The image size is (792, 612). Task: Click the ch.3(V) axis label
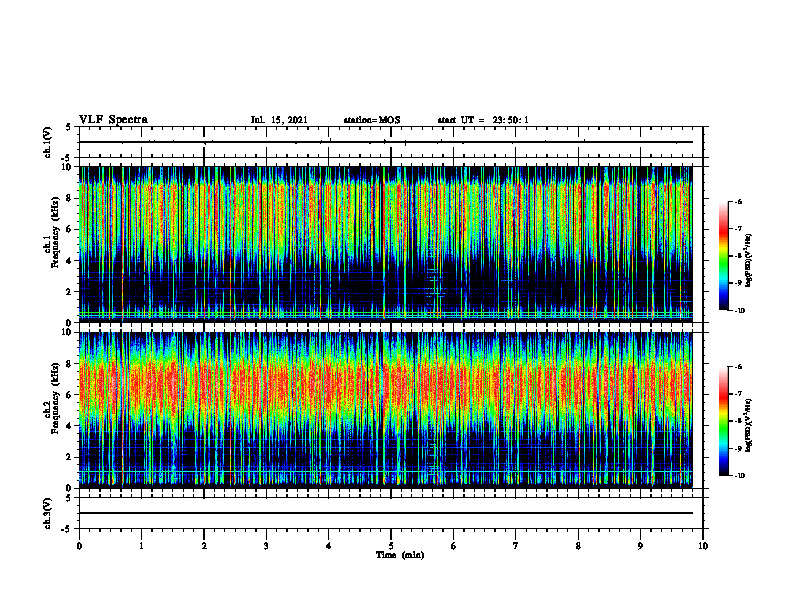point(47,513)
